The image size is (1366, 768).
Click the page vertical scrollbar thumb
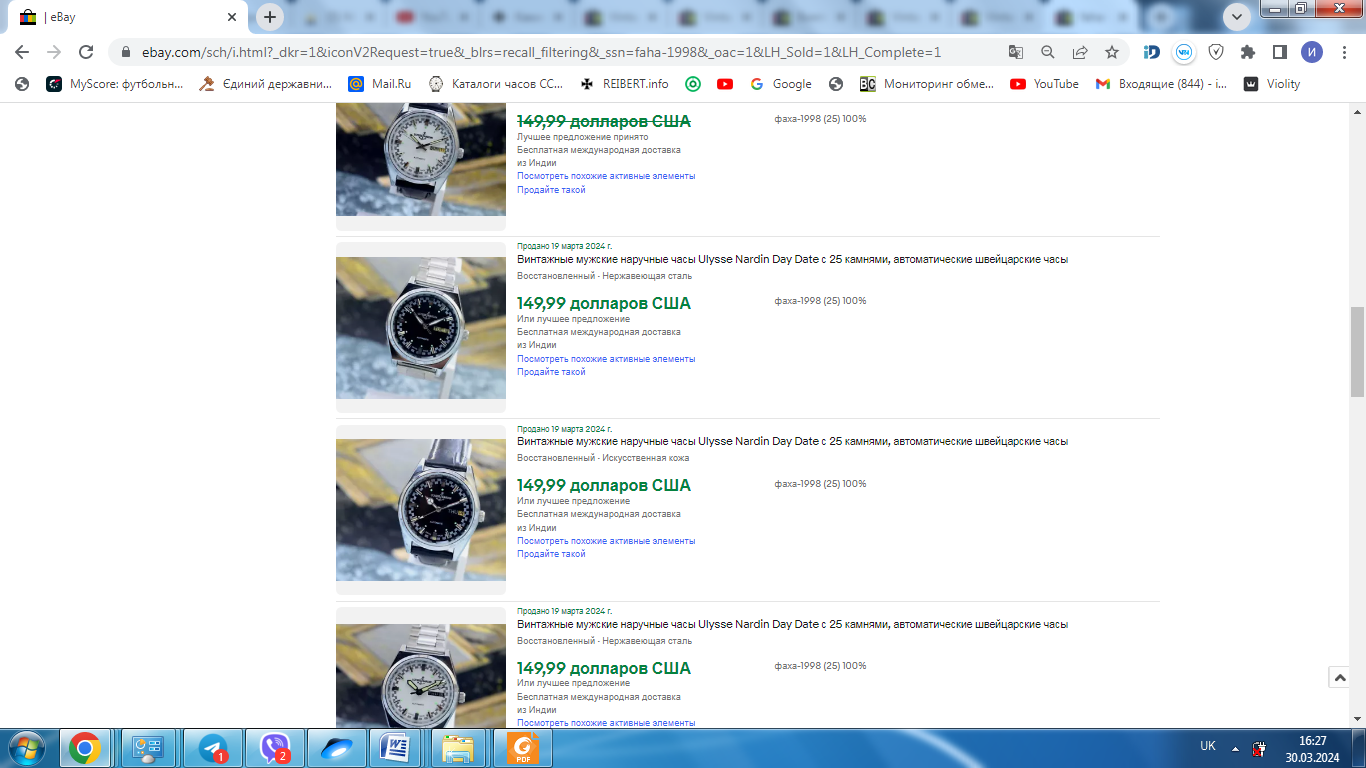[x=1357, y=352]
